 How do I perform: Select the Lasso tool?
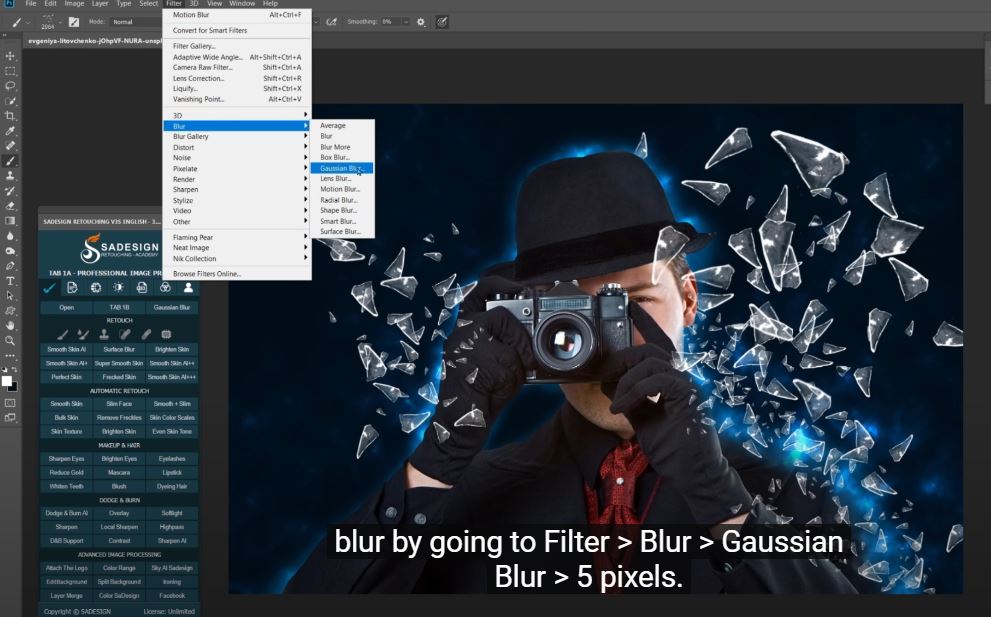[11, 86]
